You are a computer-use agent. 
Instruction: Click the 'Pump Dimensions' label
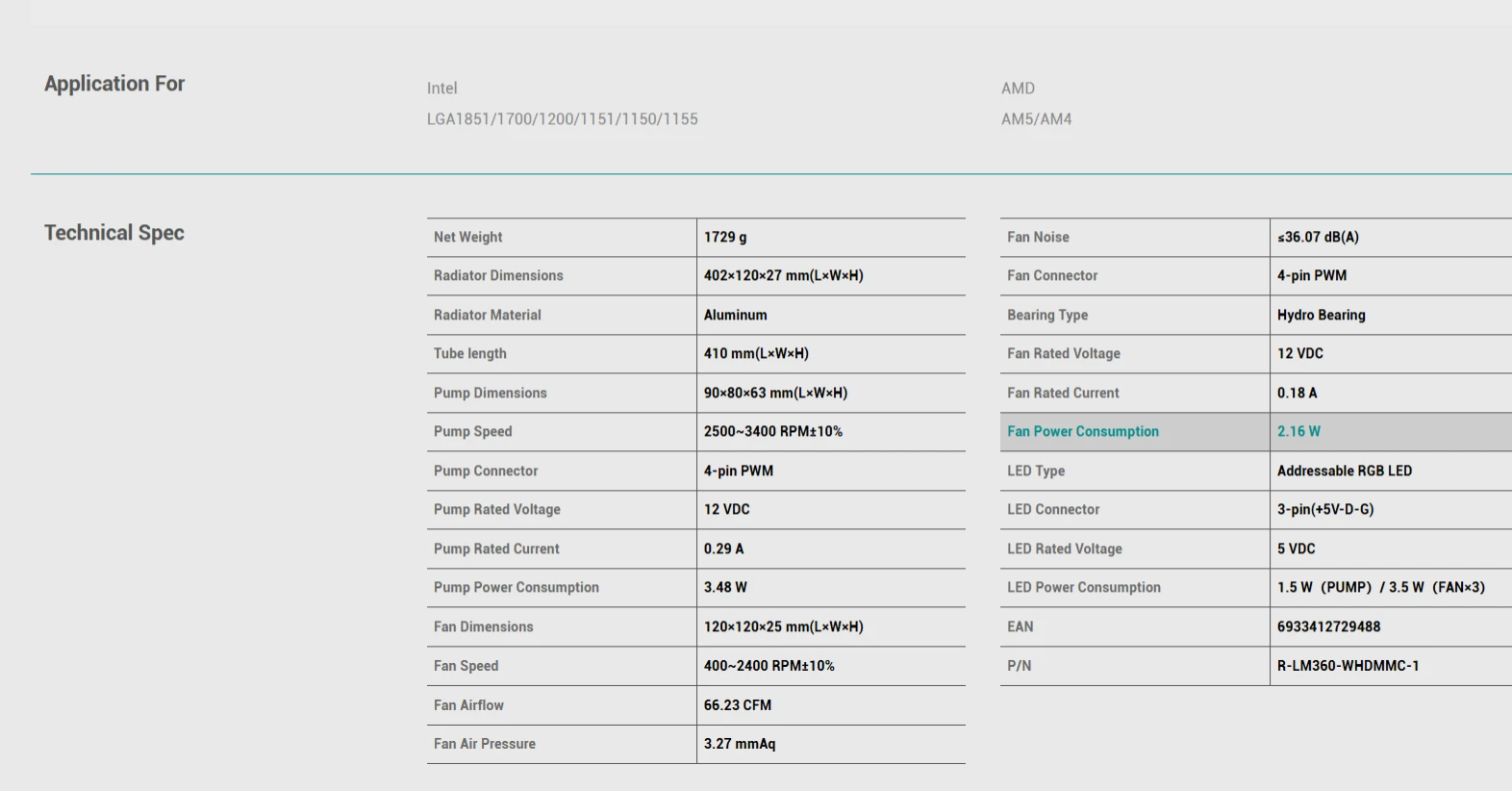491,393
